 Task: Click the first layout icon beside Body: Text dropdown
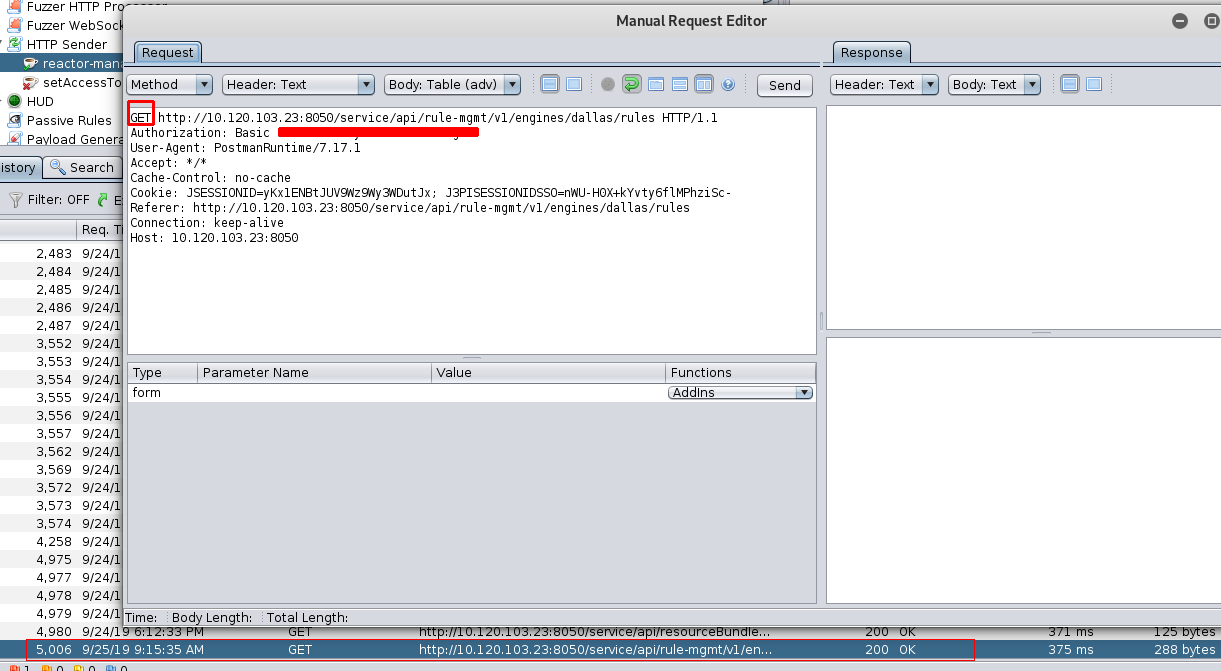tap(1069, 84)
